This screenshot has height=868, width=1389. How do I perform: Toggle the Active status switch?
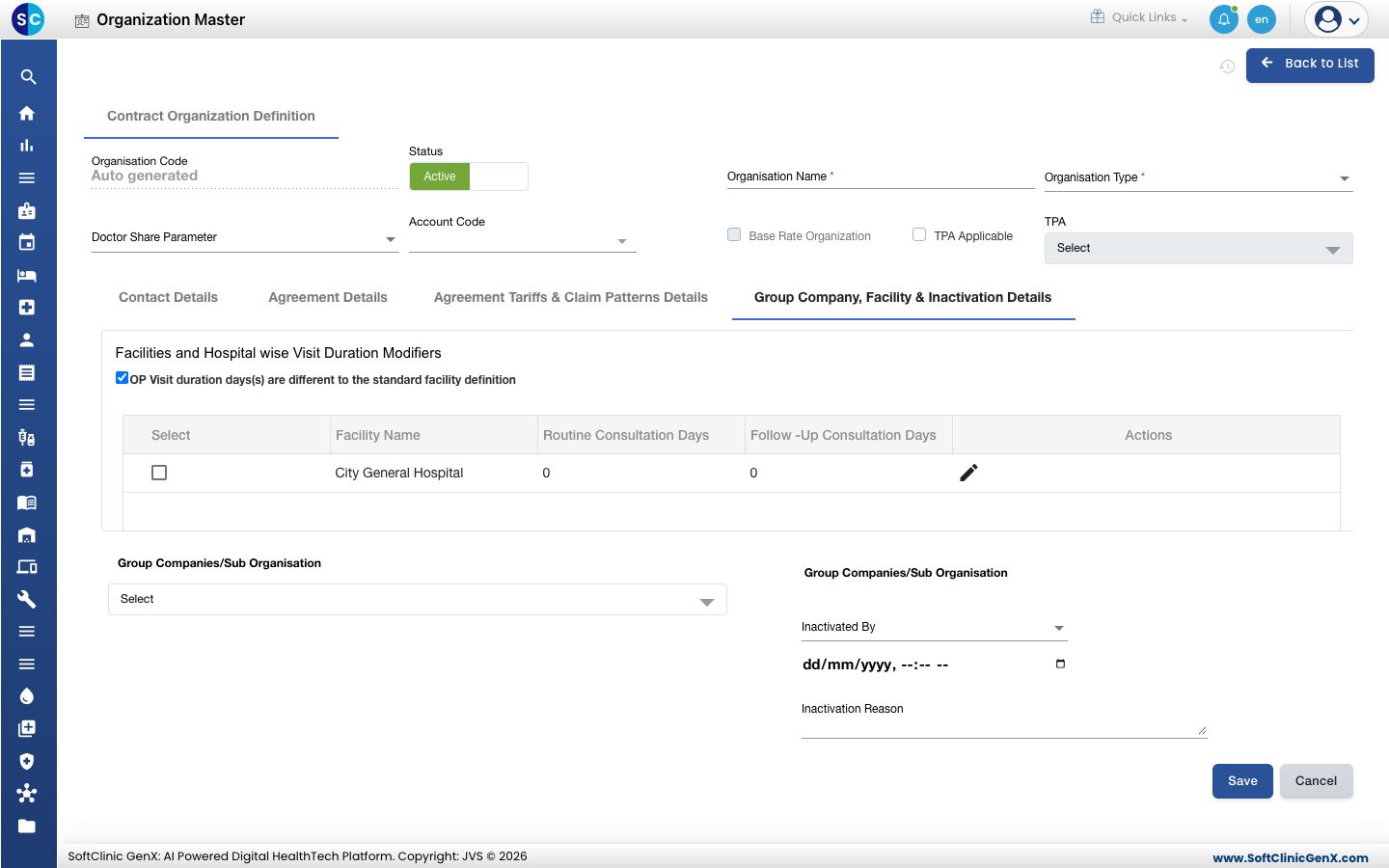[469, 176]
